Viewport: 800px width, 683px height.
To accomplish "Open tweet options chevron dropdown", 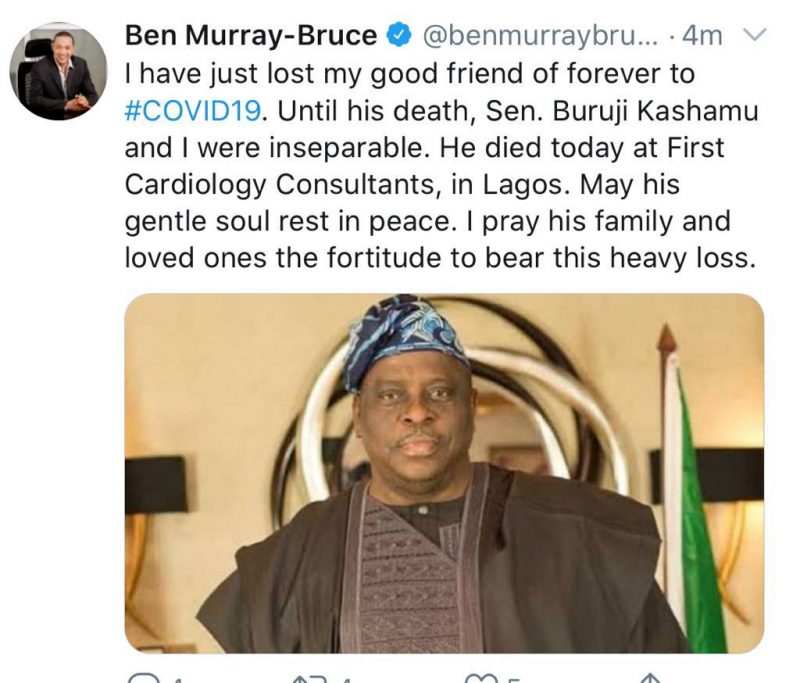I will pyautogui.click(x=755, y=36).
